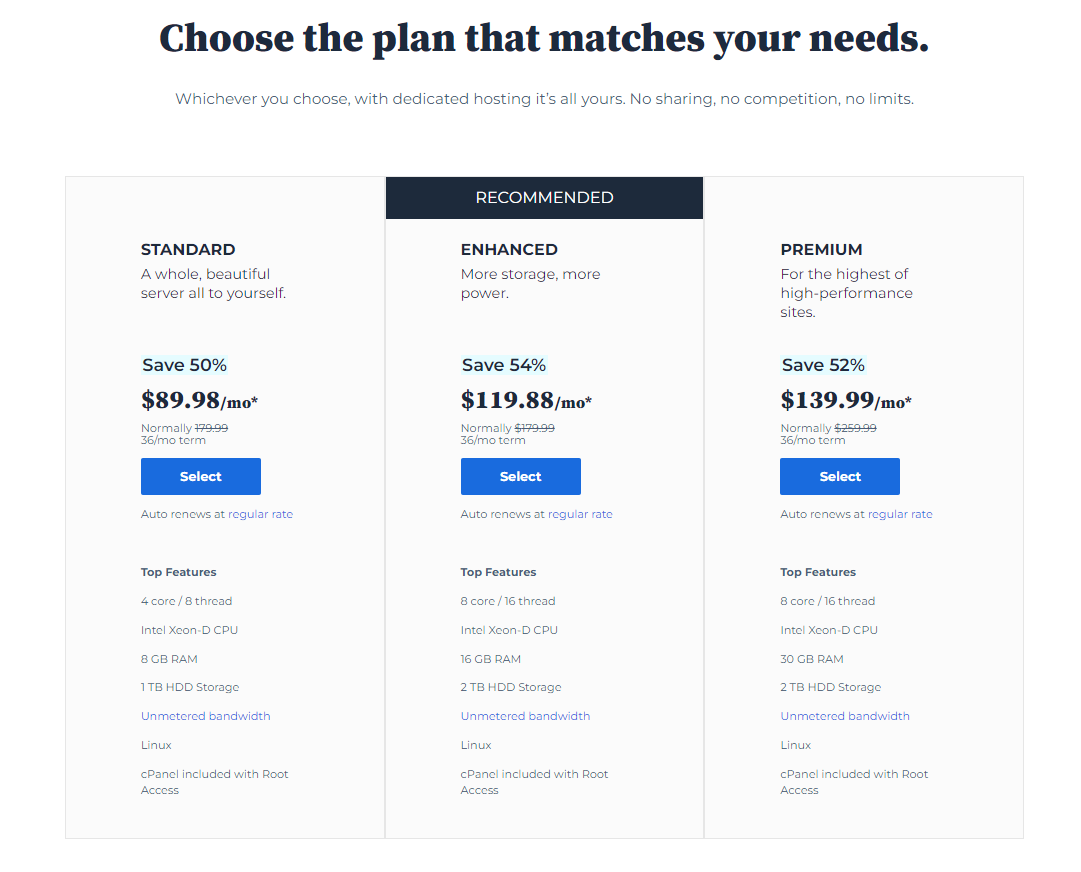Click the RECOMMENDED banner
This screenshot has width=1081, height=872.
pos(545,198)
